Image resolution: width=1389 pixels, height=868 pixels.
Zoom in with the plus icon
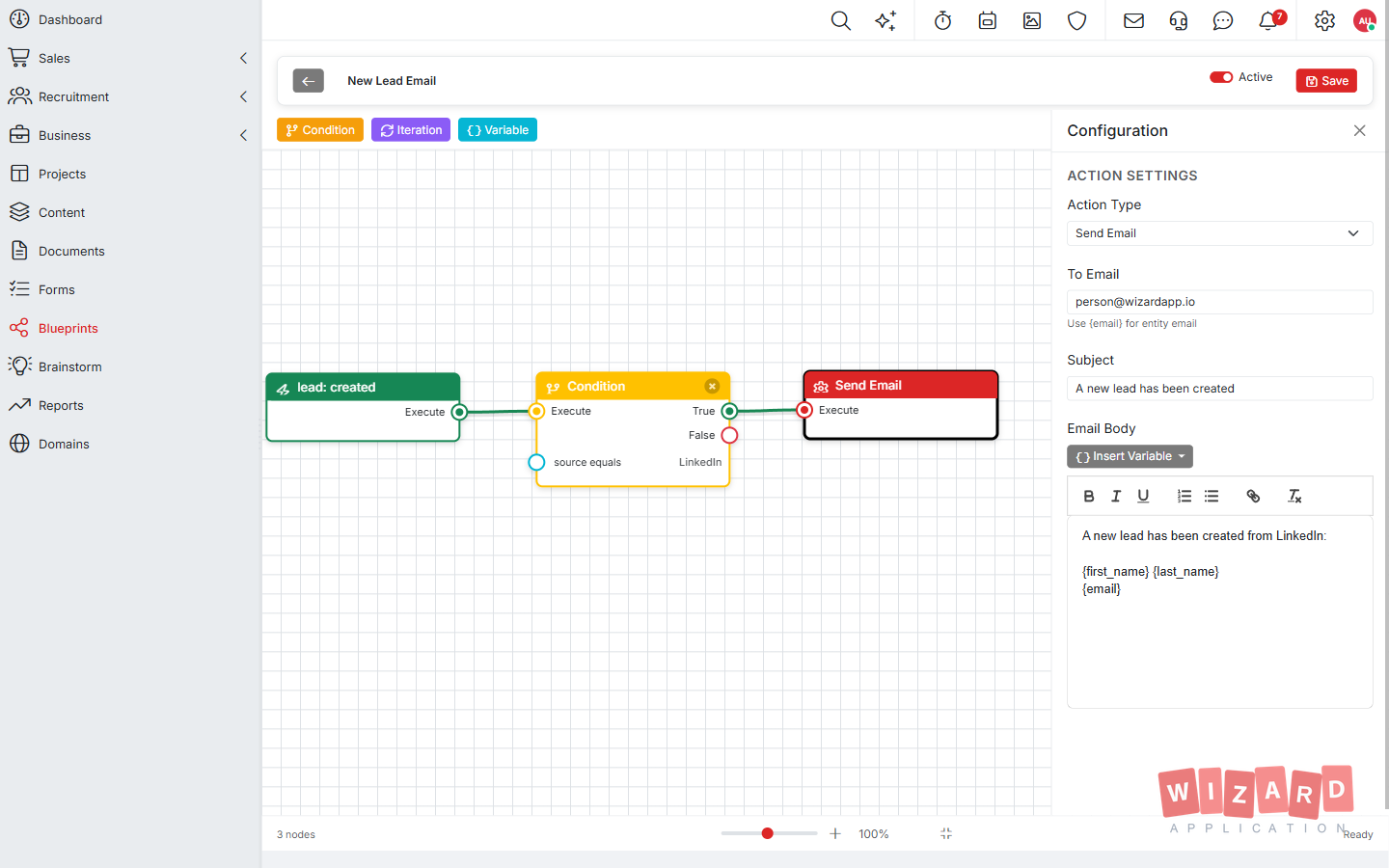point(835,833)
